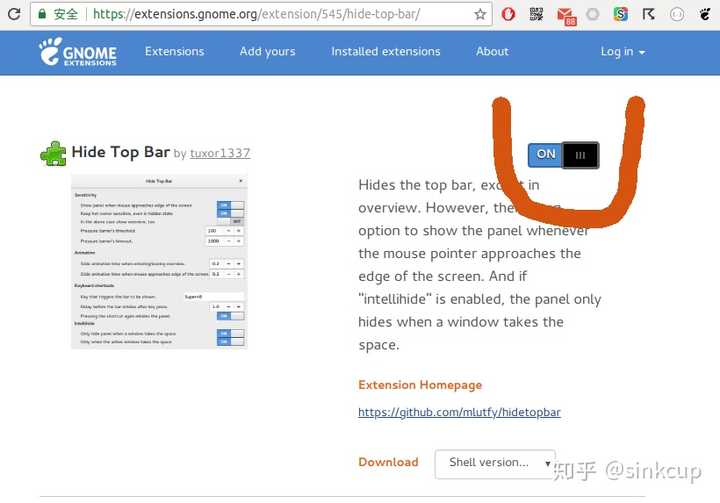Open the Add yours nav item
The height and width of the screenshot is (503, 720).
point(267,51)
